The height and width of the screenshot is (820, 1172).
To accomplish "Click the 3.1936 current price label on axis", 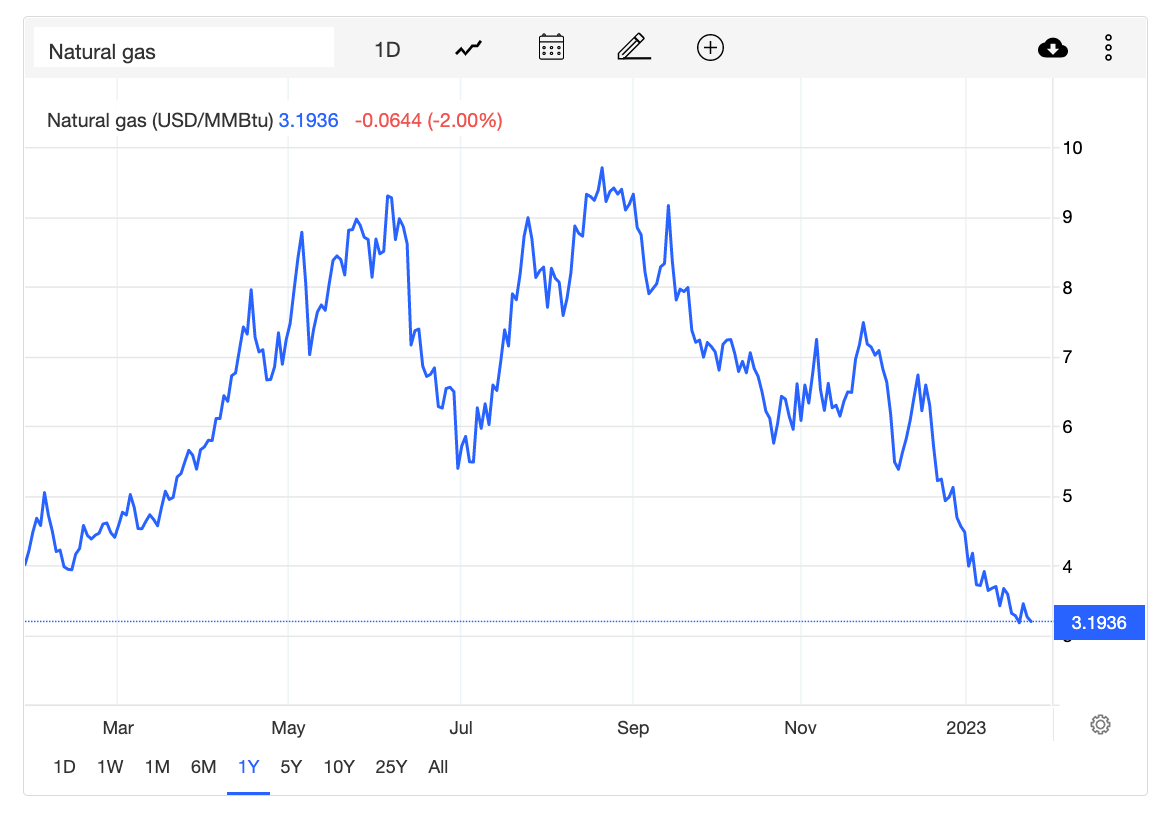I will coord(1099,623).
